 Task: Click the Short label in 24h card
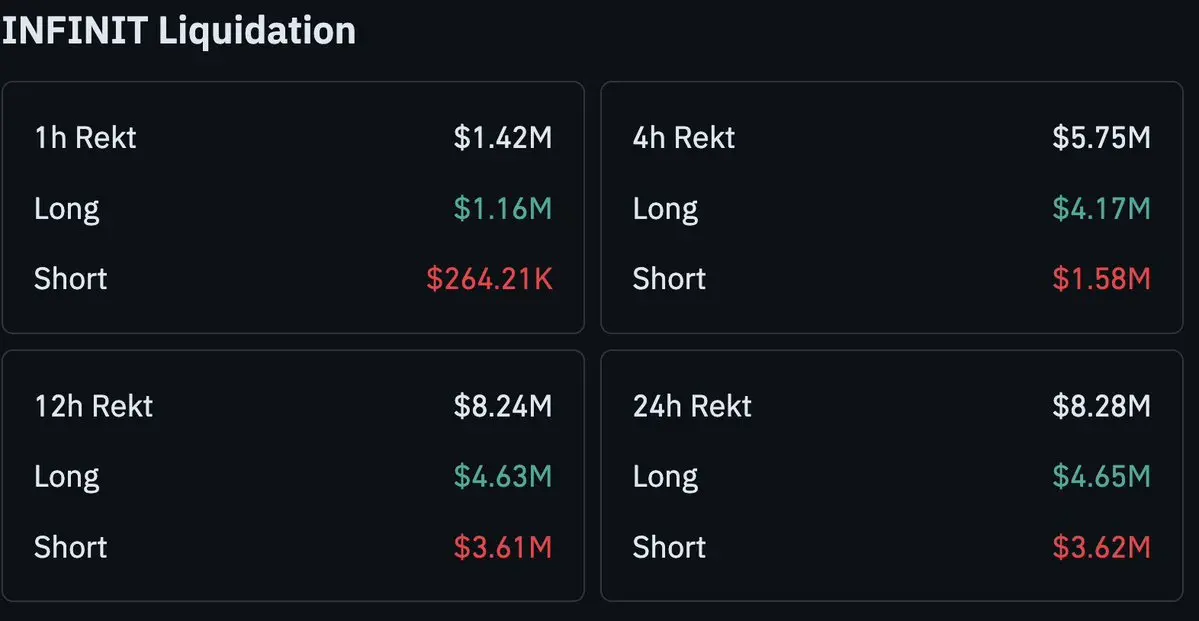coord(669,547)
